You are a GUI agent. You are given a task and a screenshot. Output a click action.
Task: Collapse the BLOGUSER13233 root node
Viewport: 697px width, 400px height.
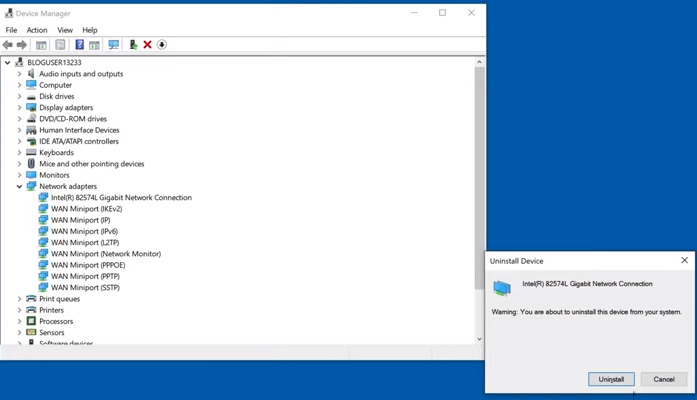point(8,63)
